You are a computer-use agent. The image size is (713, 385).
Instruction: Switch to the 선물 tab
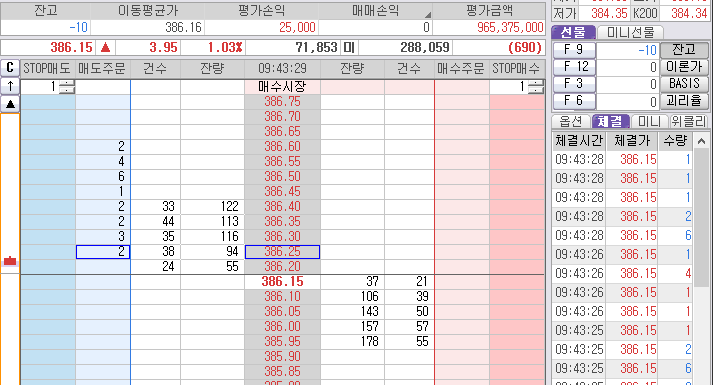573,32
